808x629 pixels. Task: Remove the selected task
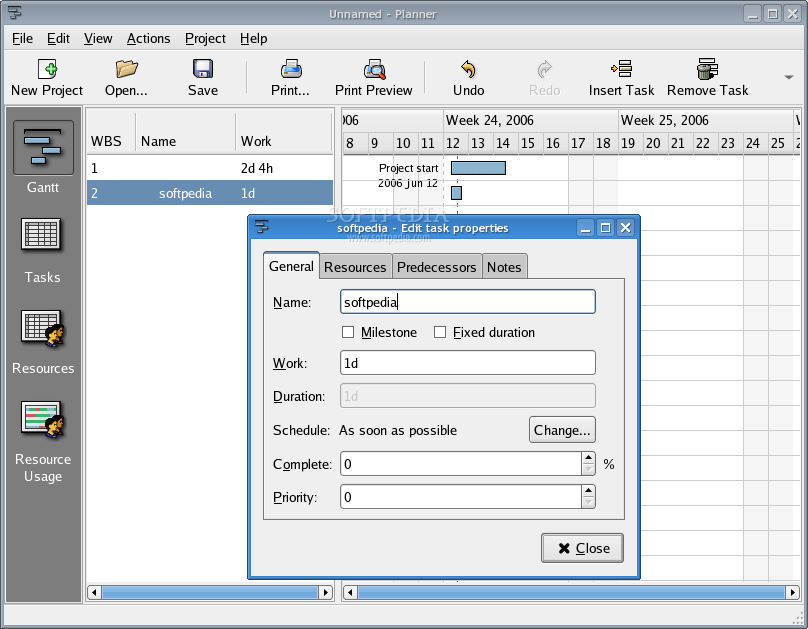706,77
